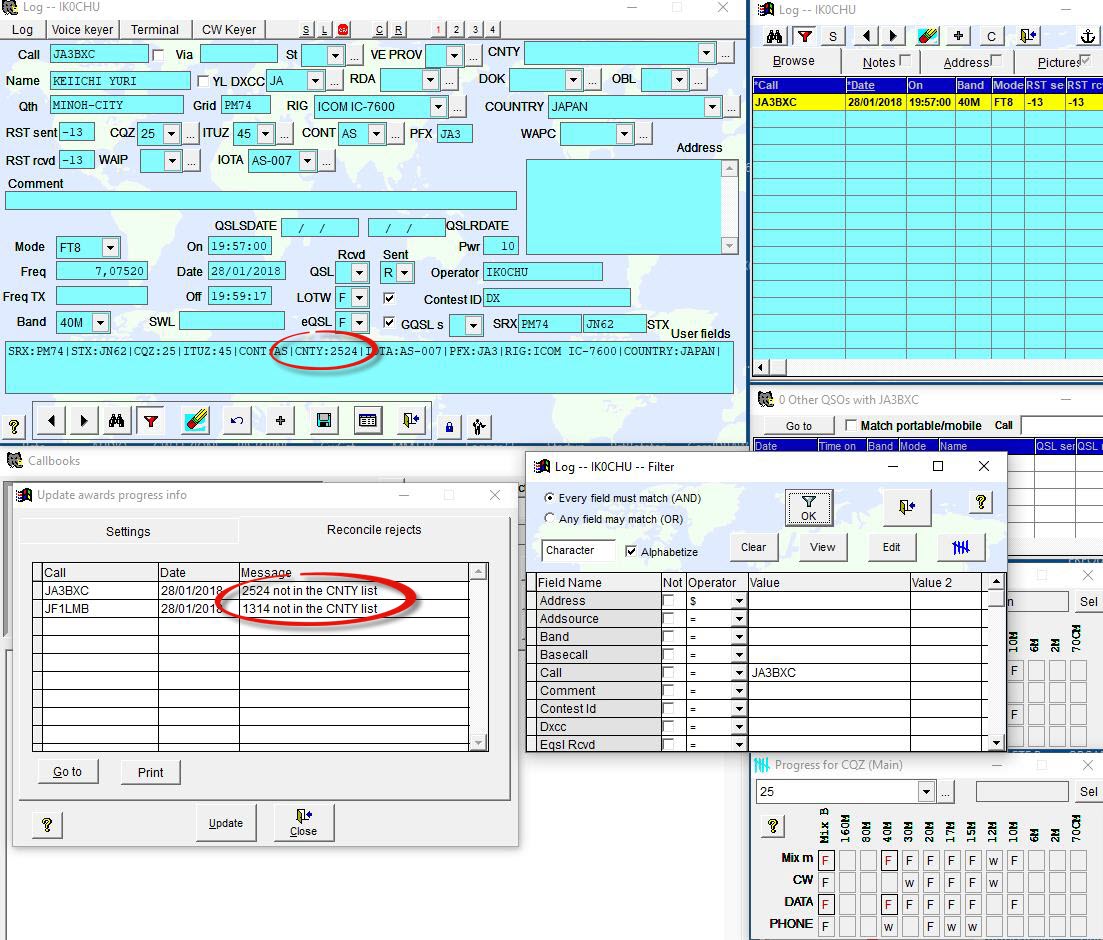Image resolution: width=1103 pixels, height=940 pixels.
Task: Click the padlock icon in main Log toolbar
Action: pos(450,426)
